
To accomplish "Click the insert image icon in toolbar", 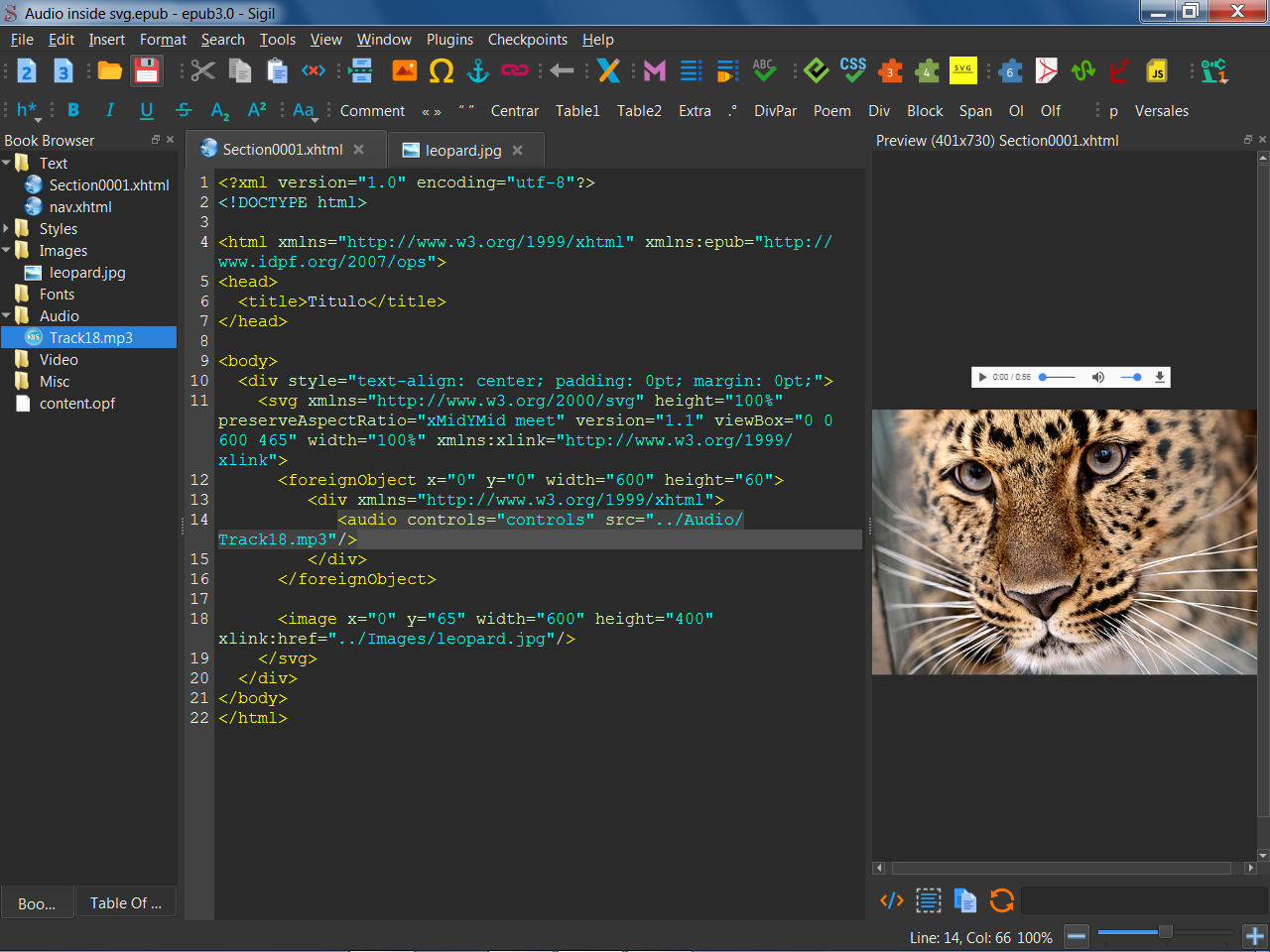I will coord(405,70).
